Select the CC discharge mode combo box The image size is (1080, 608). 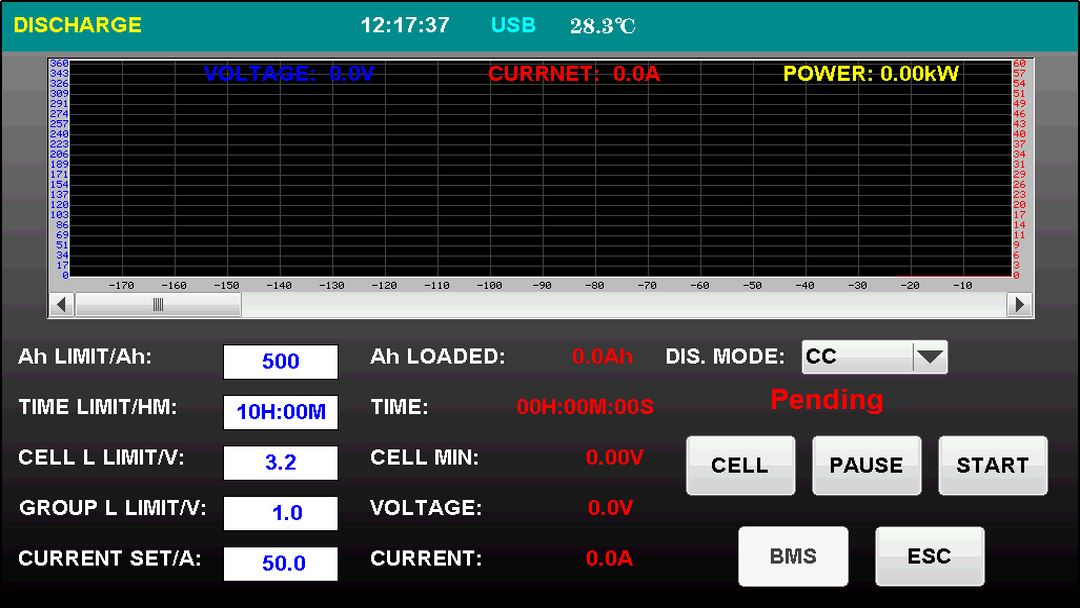857,357
